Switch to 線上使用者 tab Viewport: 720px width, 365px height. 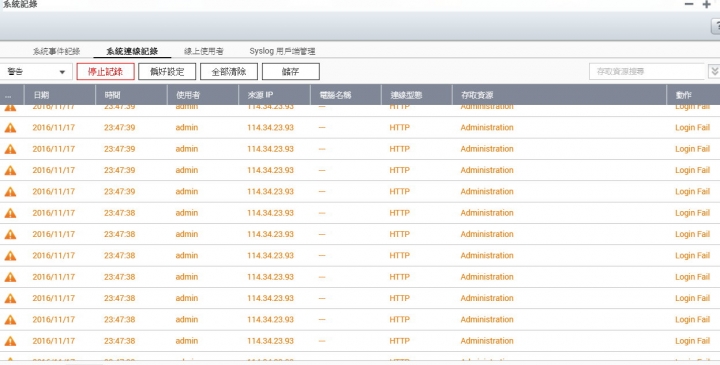pyautogui.click(x=203, y=51)
